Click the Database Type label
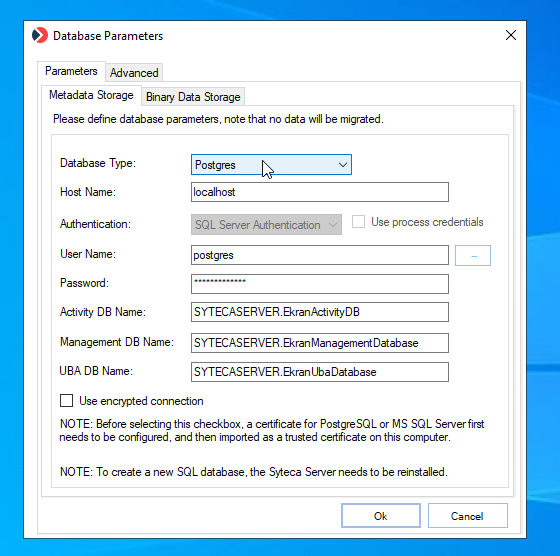The width and height of the screenshot is (560, 556). point(98,163)
